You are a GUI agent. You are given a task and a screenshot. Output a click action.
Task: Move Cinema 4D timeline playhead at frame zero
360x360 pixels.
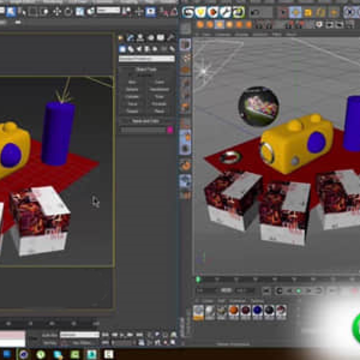[198, 279]
